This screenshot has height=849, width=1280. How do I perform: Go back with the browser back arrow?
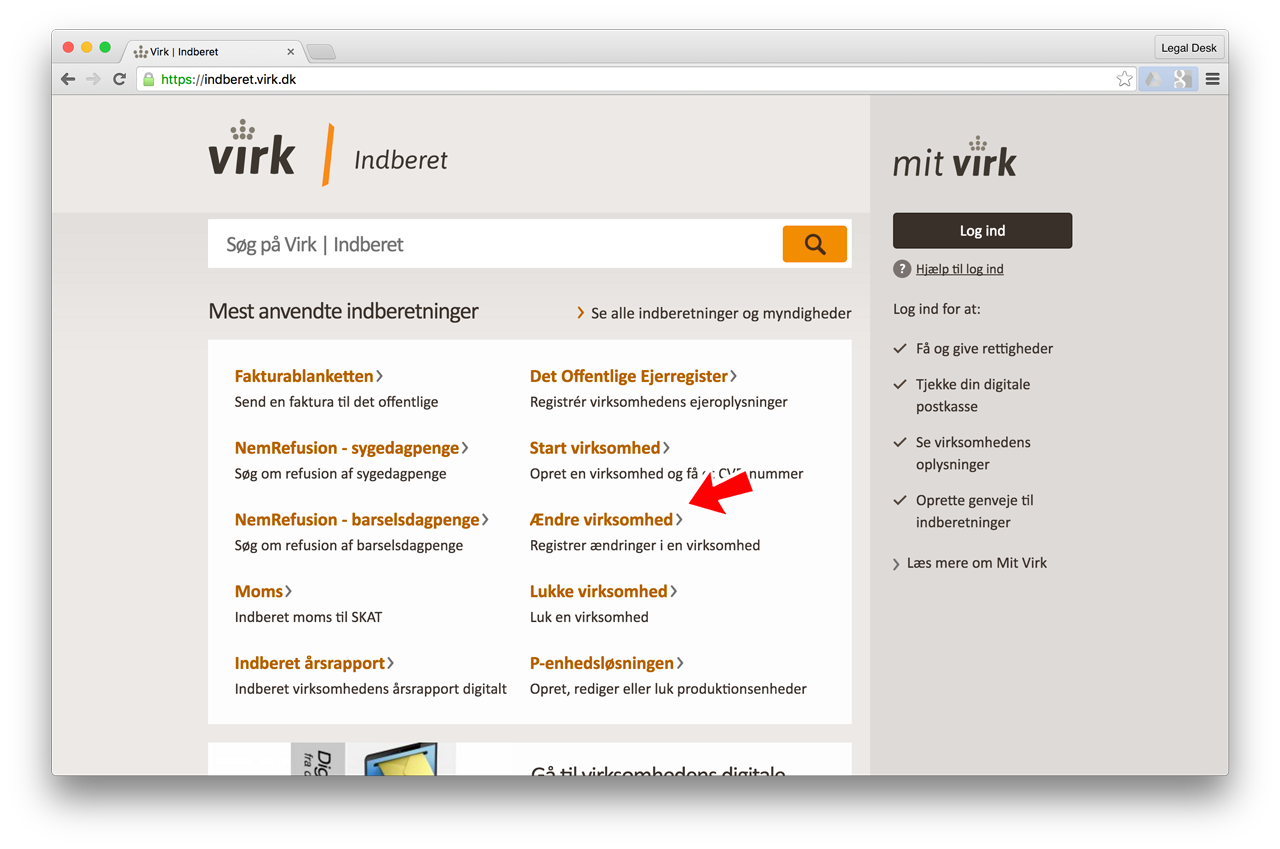pyautogui.click(x=68, y=79)
